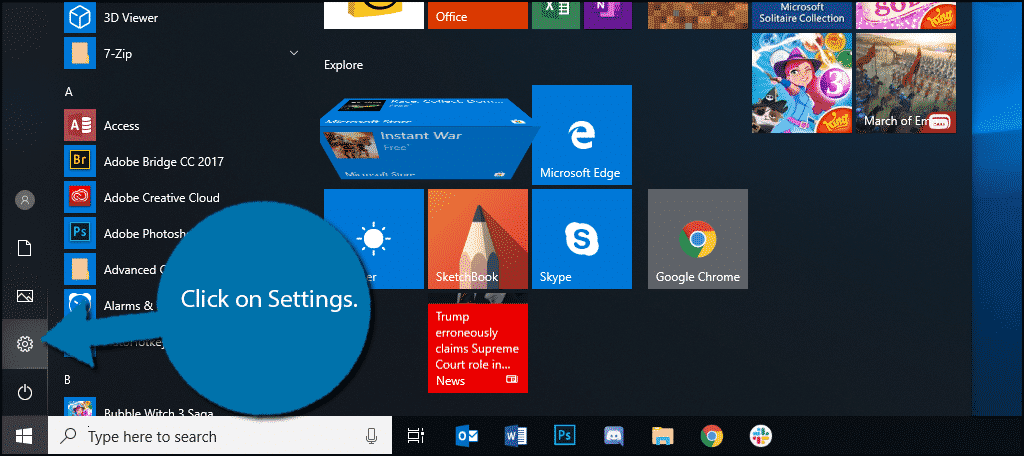Open Discord from the taskbar

614,436
